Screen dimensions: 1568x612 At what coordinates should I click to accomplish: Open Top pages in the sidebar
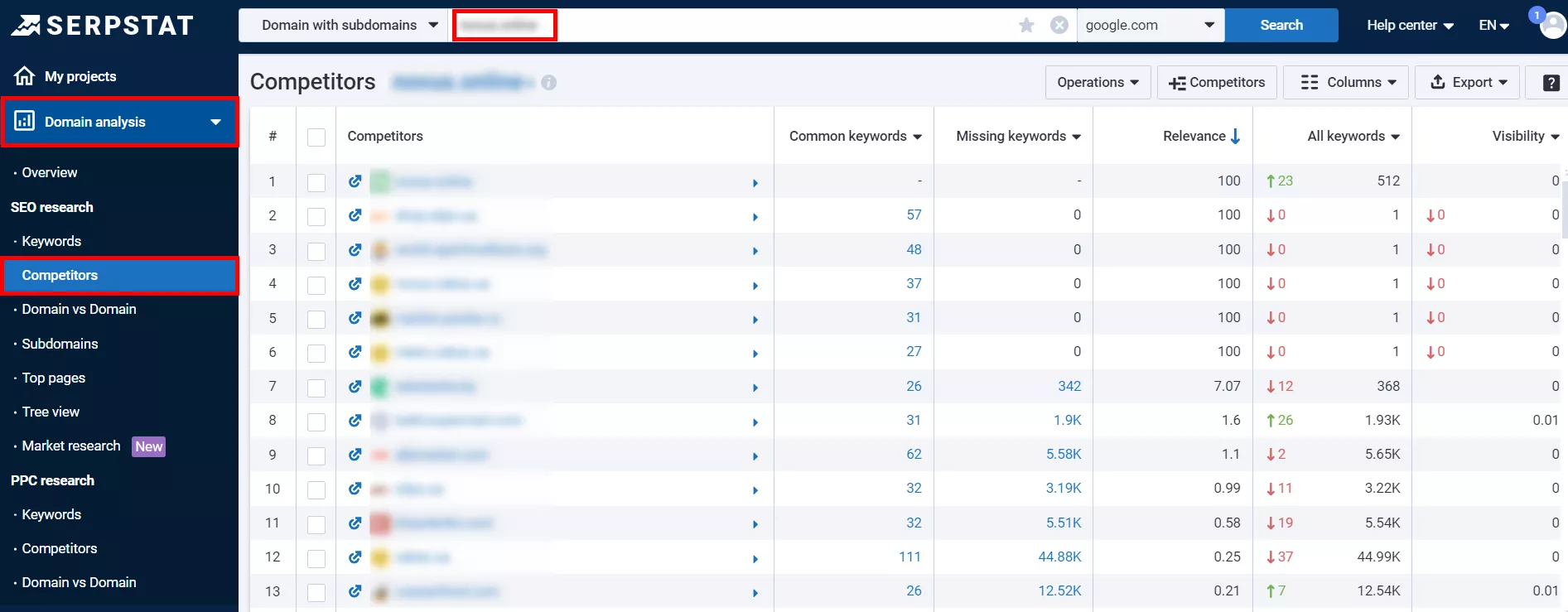coord(53,378)
